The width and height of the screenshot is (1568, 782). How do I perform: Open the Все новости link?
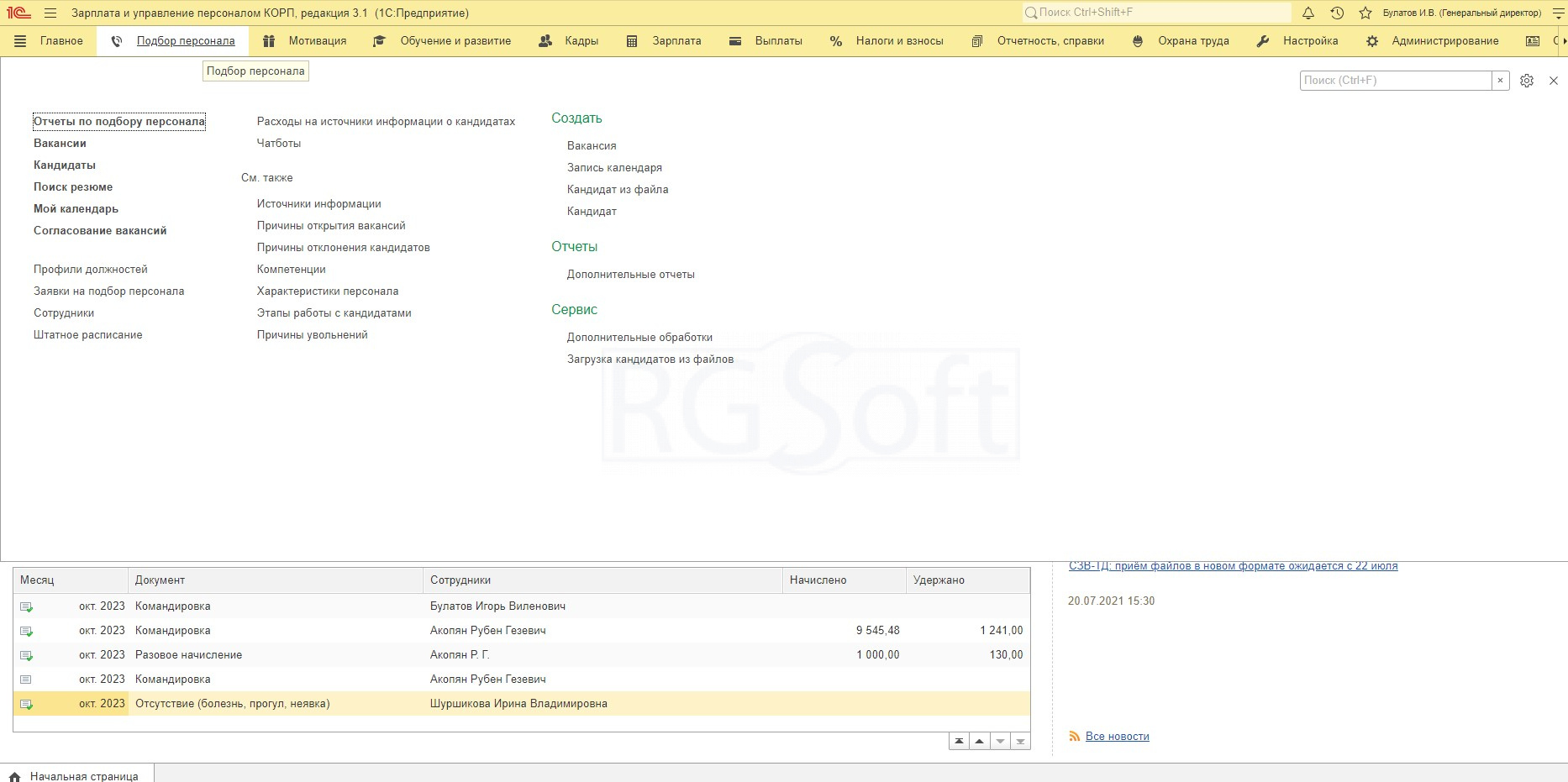point(1118,737)
